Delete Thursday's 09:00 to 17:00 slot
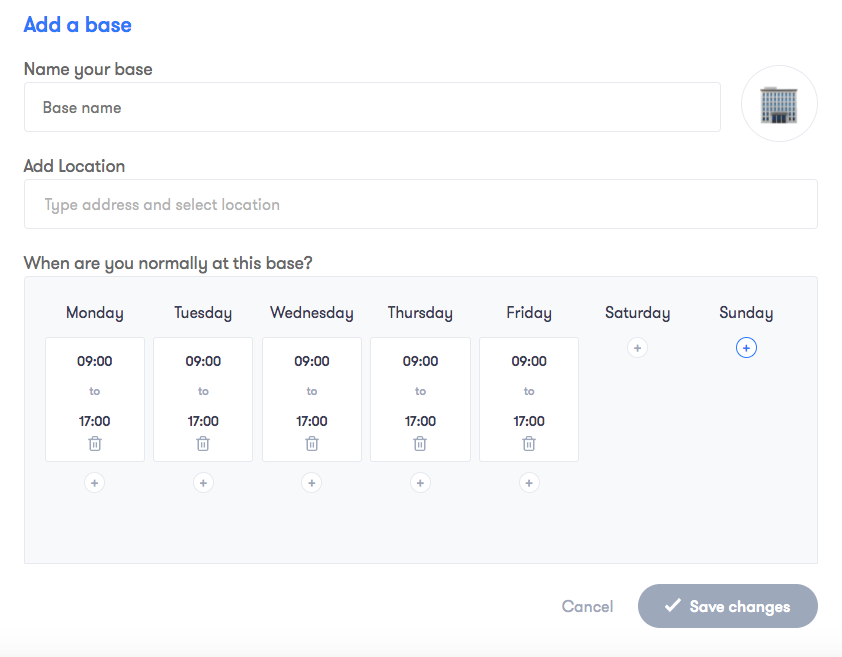 (x=420, y=443)
